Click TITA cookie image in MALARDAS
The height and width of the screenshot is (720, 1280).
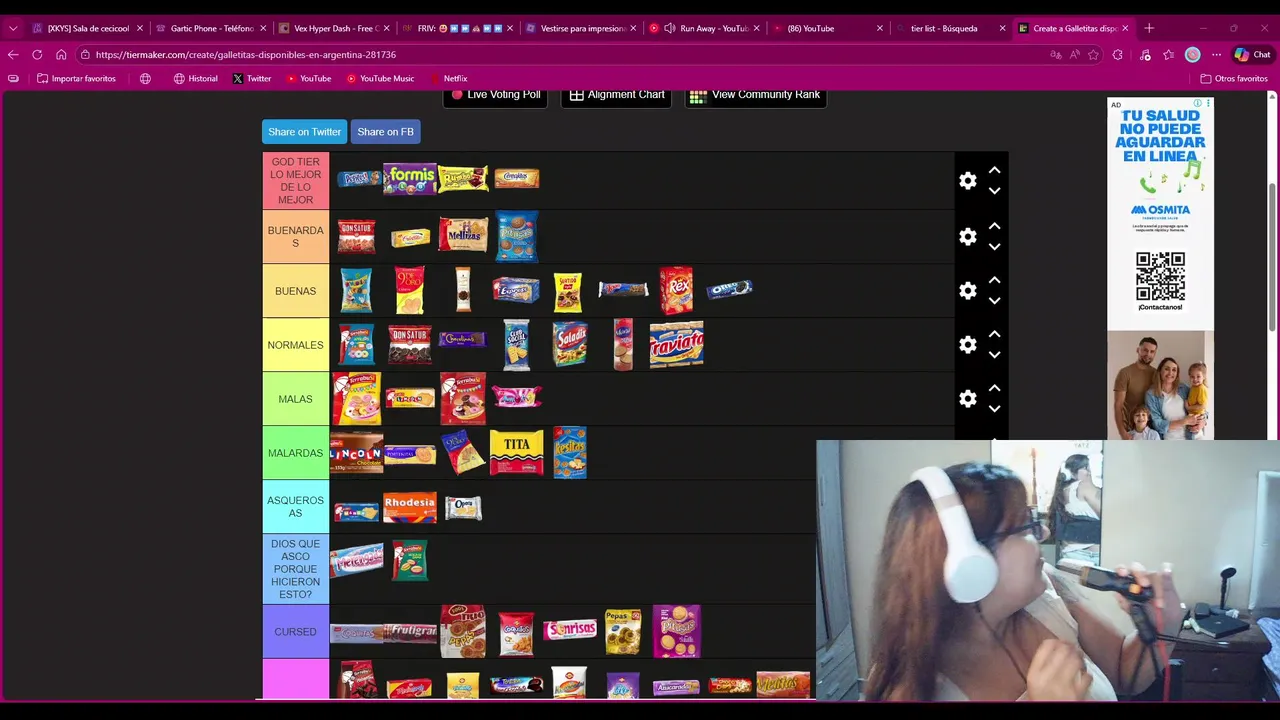(x=517, y=453)
